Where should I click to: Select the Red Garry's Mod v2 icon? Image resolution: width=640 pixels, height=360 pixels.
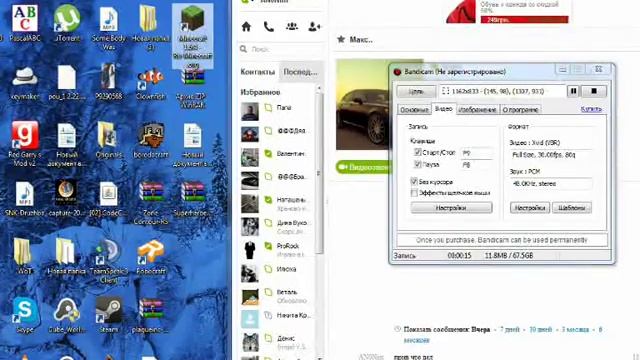25,144
